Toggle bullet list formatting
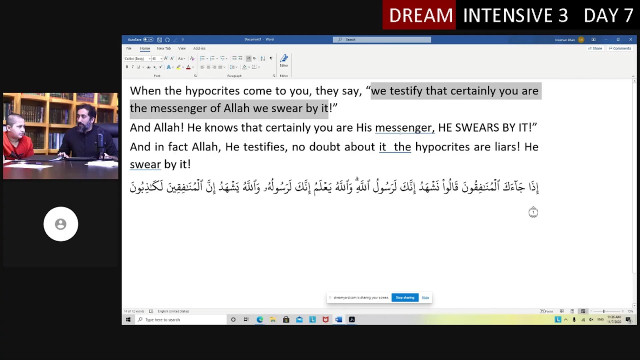The image size is (640, 360). [x=202, y=58]
